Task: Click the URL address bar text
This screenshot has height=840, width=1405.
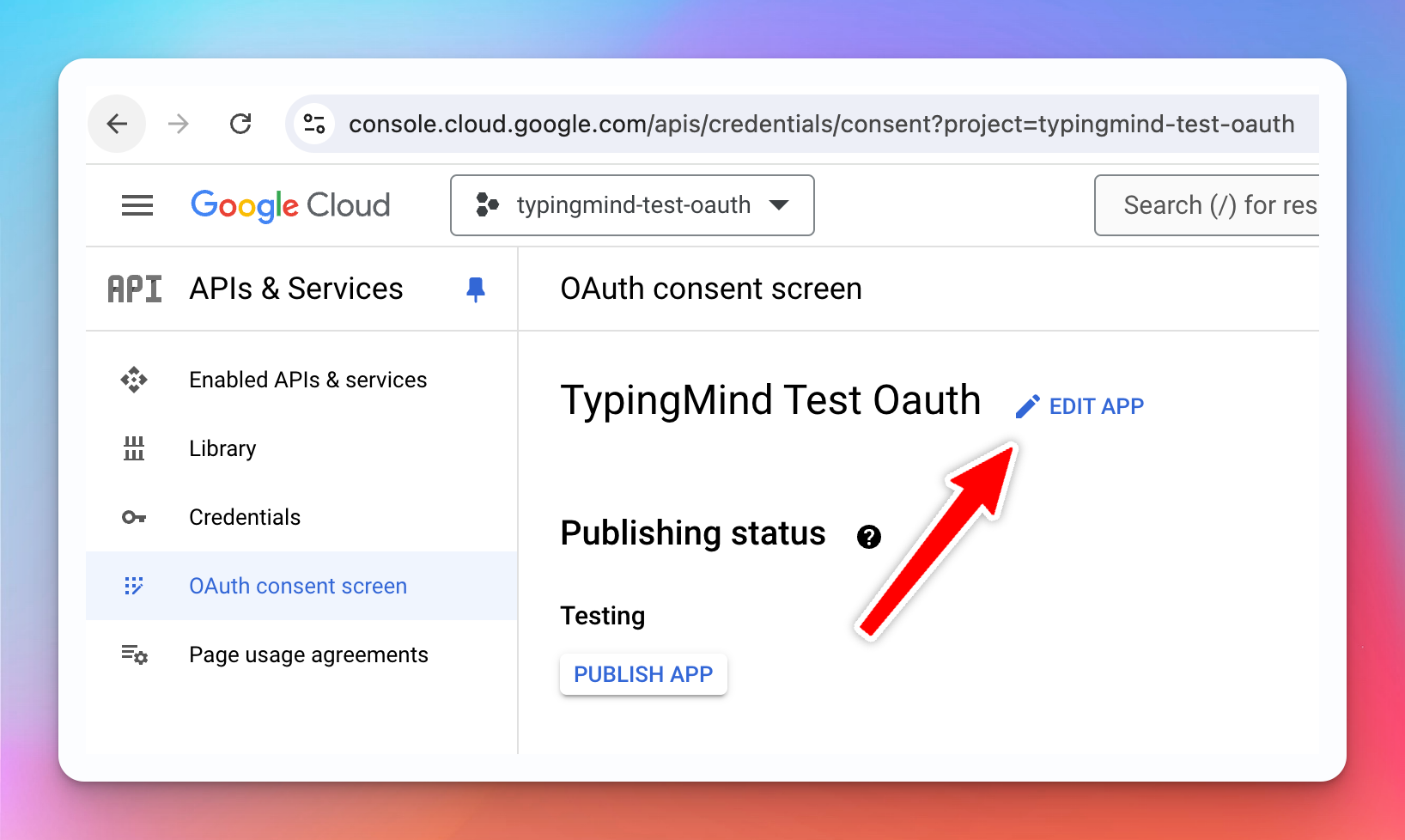Action: 821,124
